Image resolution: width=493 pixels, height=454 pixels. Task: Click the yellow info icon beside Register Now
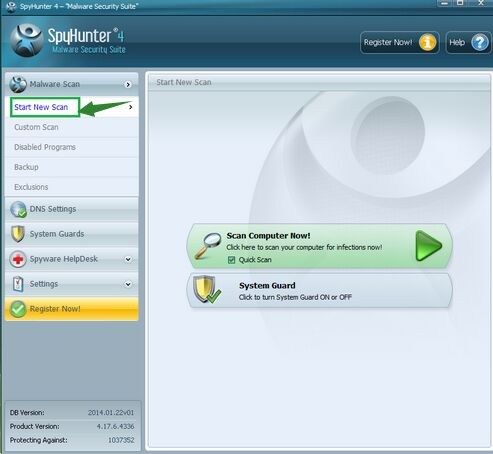pos(428,42)
